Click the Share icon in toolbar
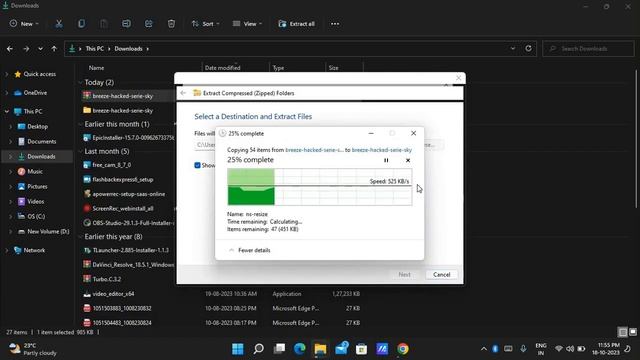Screen dimensions: 640x360 point(149,24)
